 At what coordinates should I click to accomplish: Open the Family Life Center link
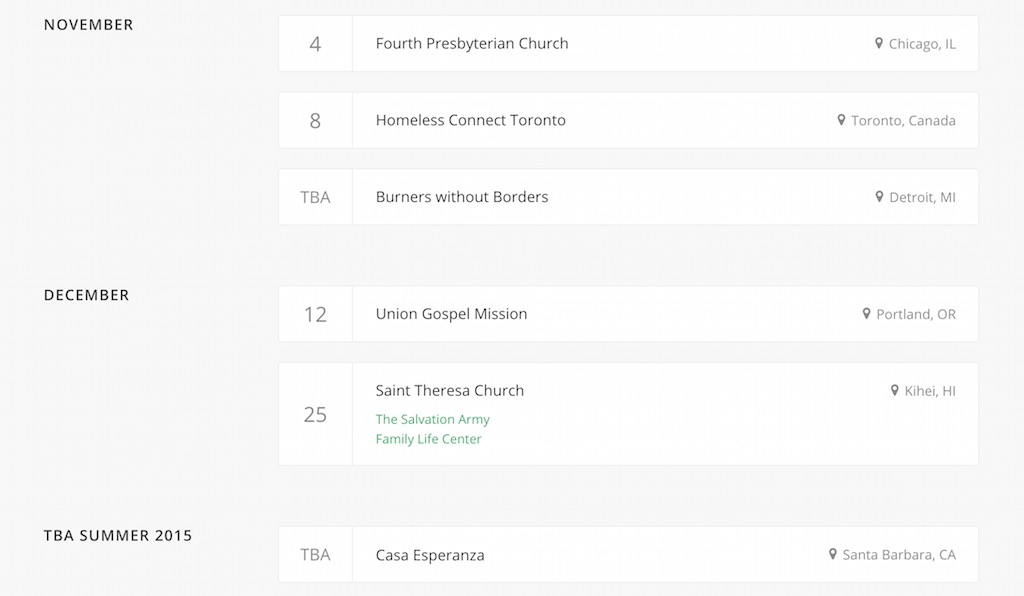pyautogui.click(x=428, y=439)
